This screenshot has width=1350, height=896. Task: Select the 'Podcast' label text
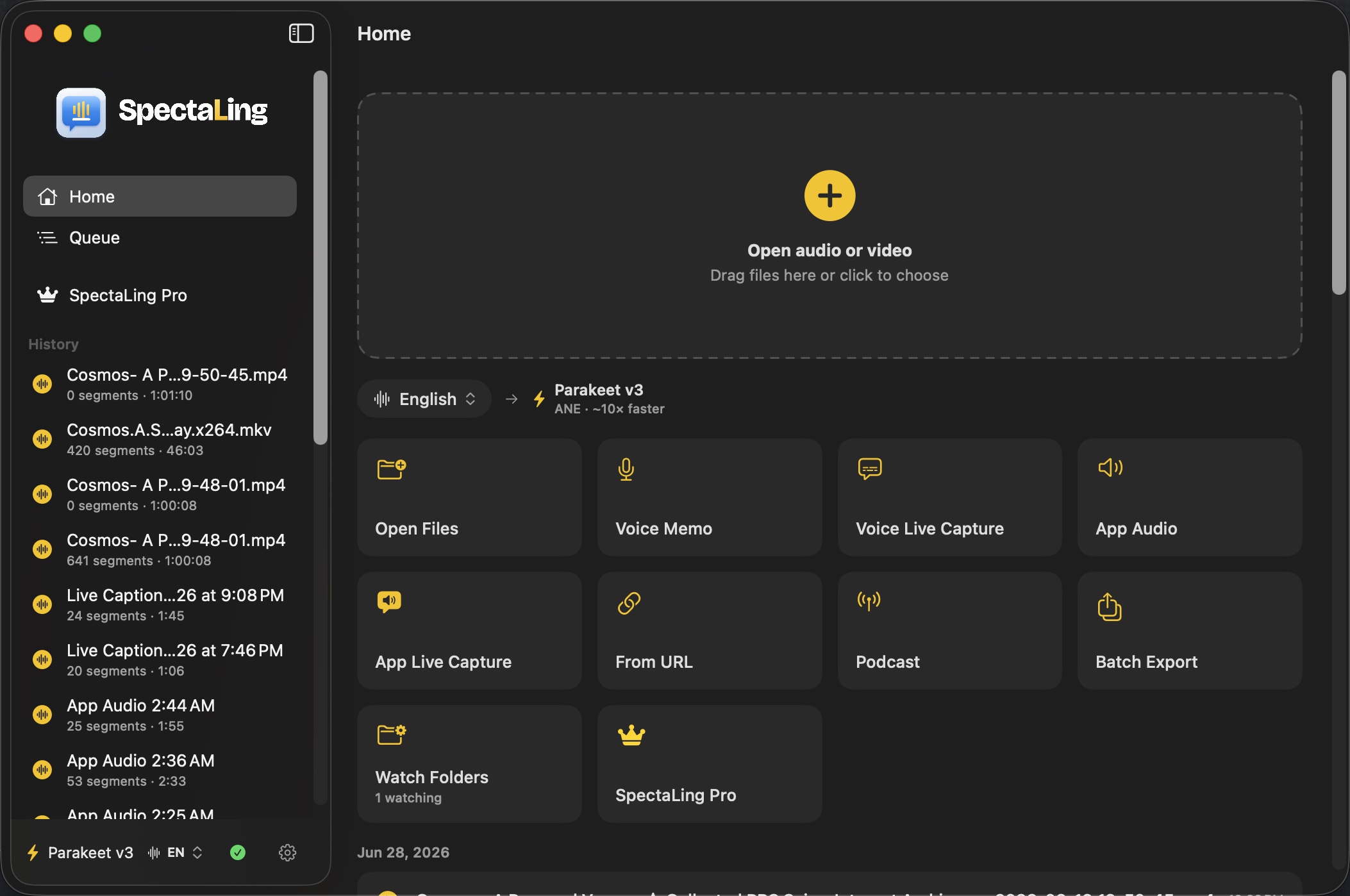click(887, 661)
